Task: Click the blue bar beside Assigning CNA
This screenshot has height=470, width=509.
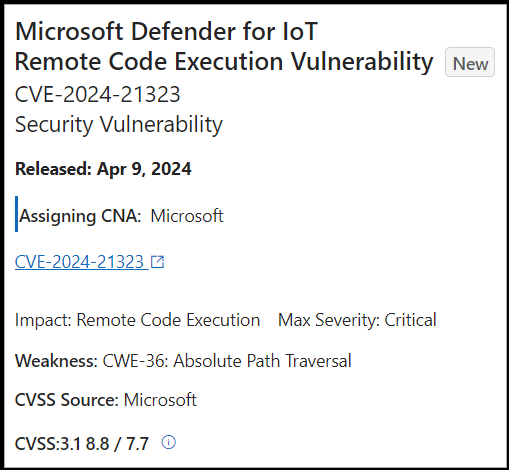Action: pos(16,214)
